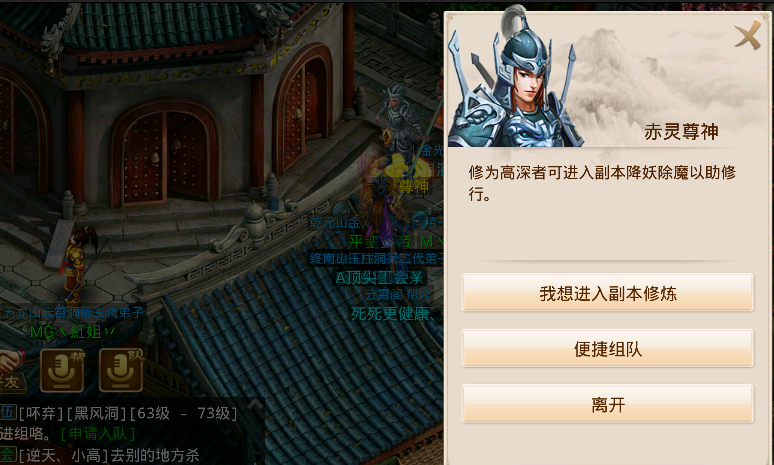774x465 pixels.
Task: Click the 离开 button
Action: point(608,404)
